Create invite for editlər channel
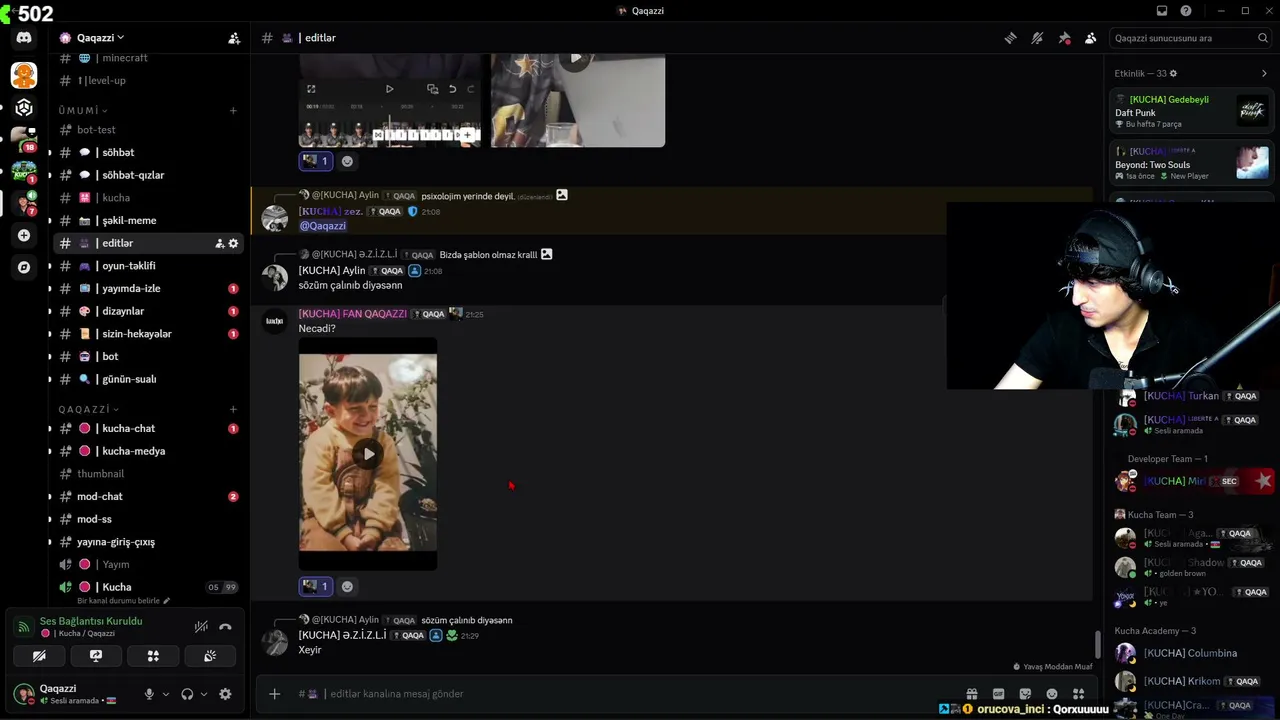The image size is (1280, 720). coord(219,243)
